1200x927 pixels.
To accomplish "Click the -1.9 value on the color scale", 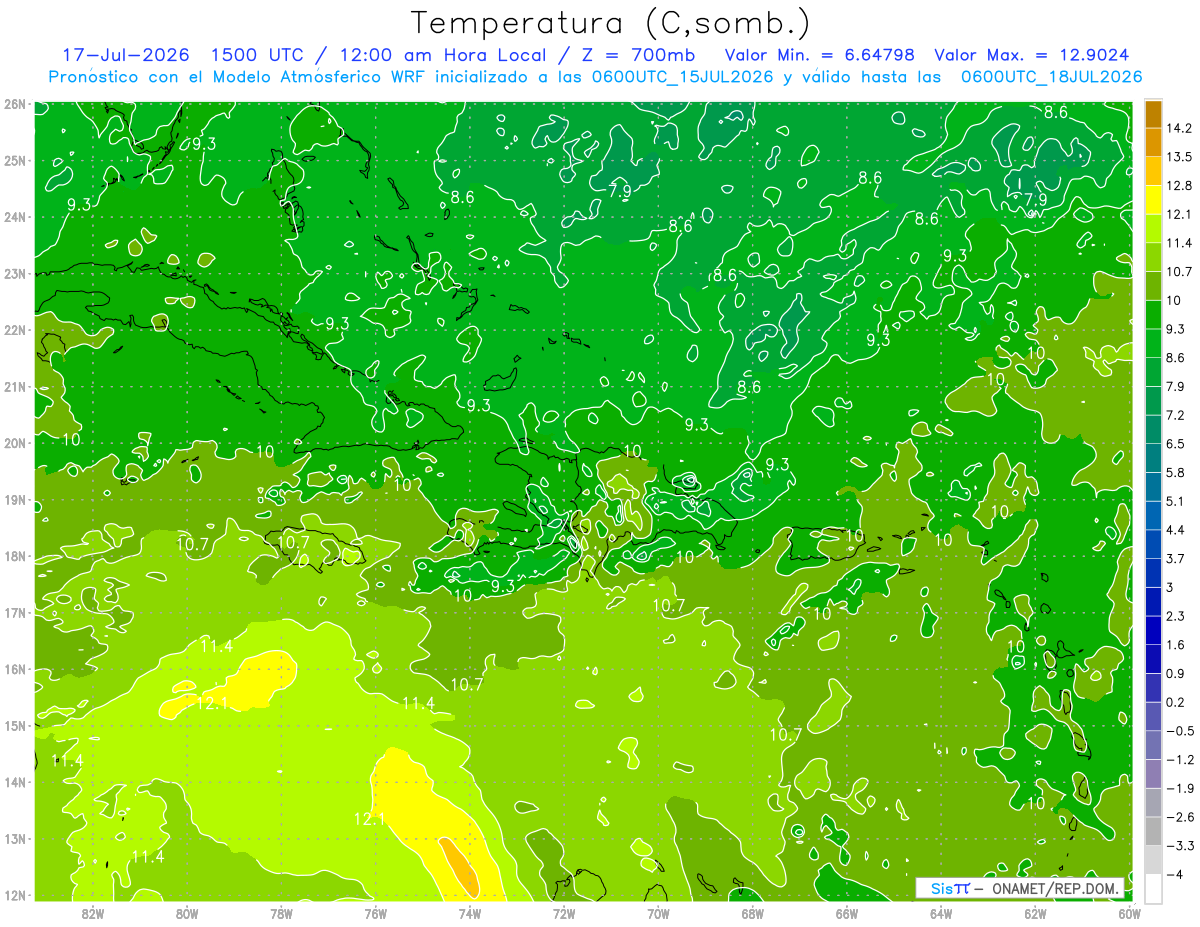I will 1180,788.
